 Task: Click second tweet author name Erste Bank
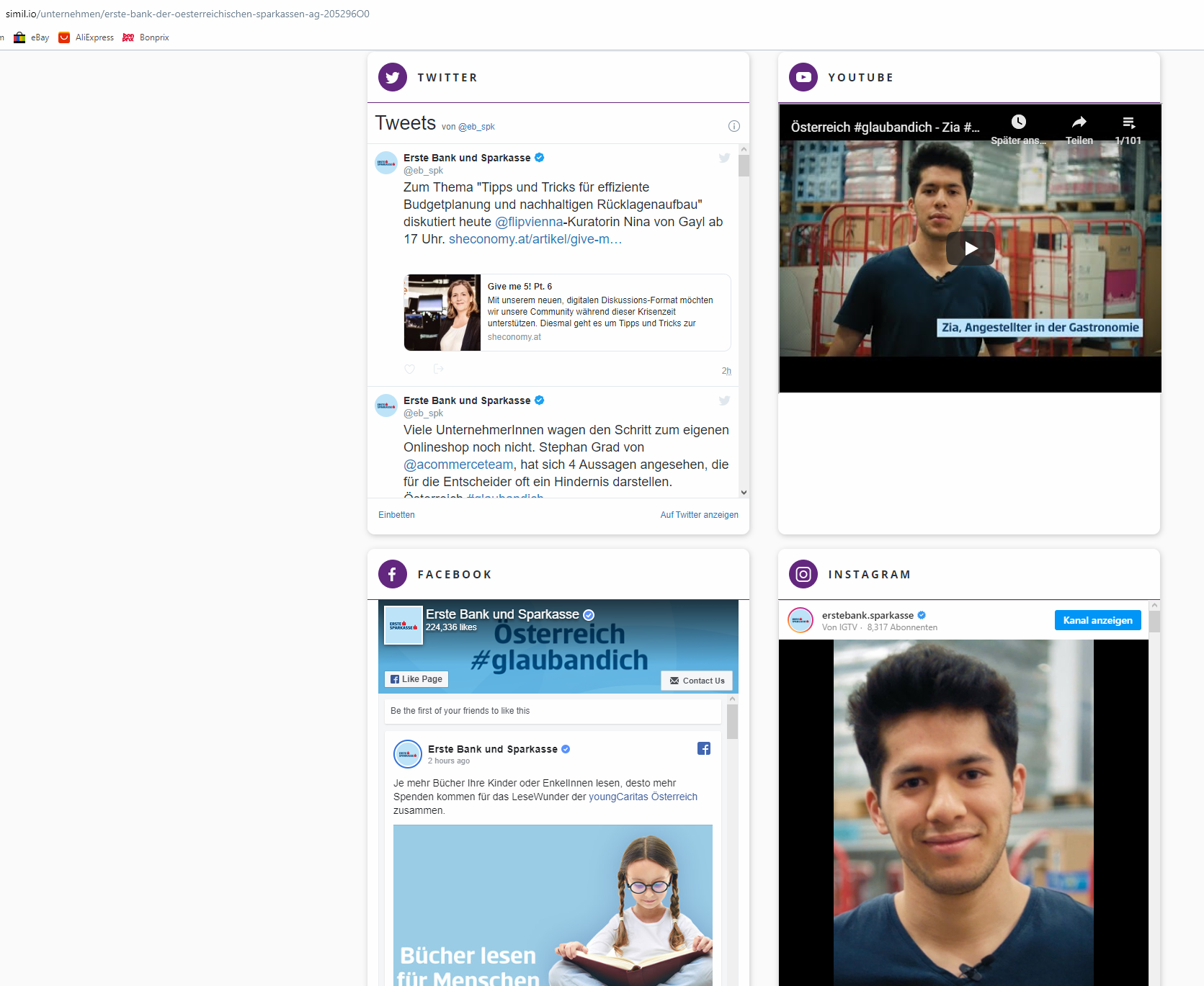click(x=467, y=400)
